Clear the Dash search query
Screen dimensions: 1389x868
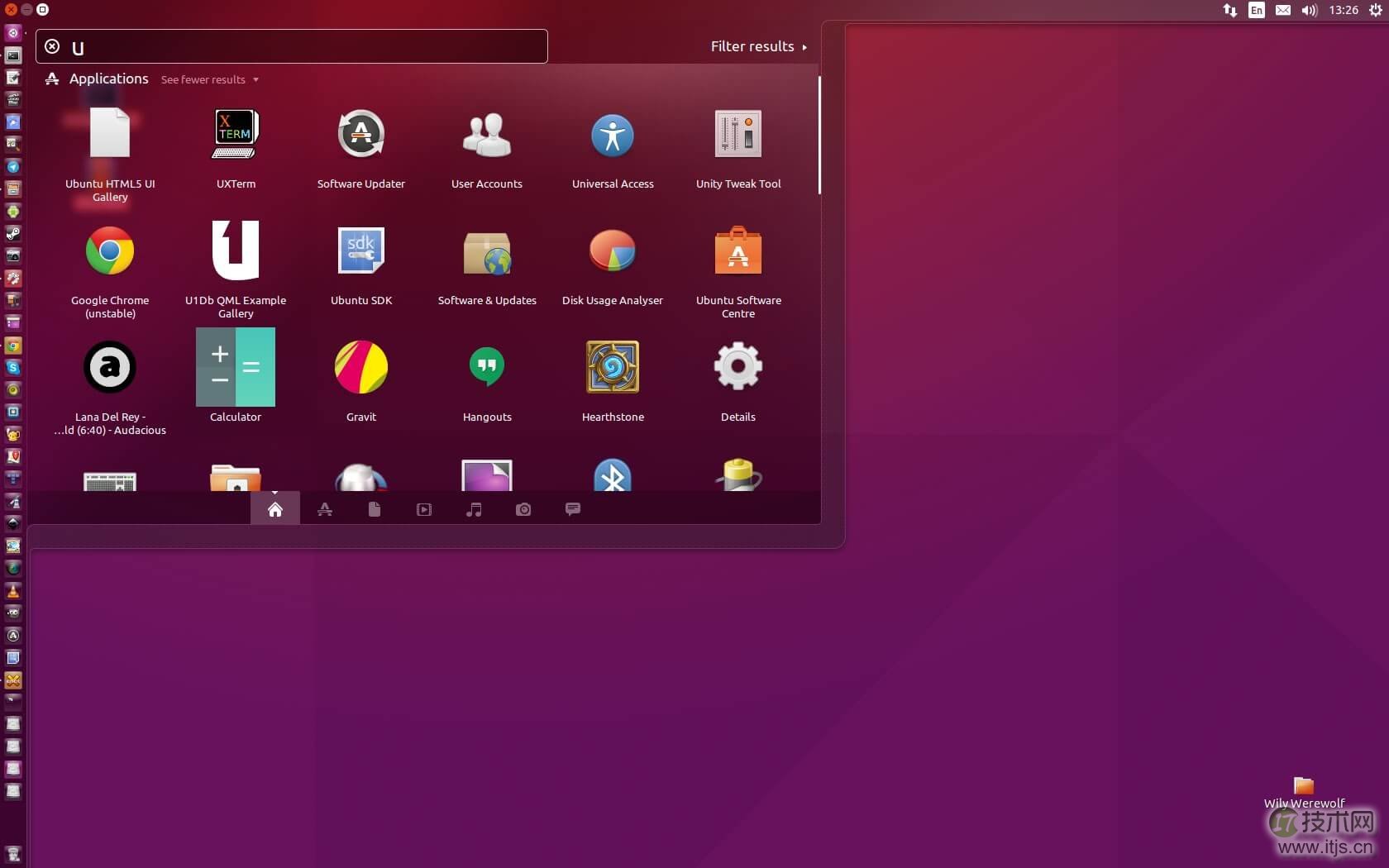[x=52, y=46]
